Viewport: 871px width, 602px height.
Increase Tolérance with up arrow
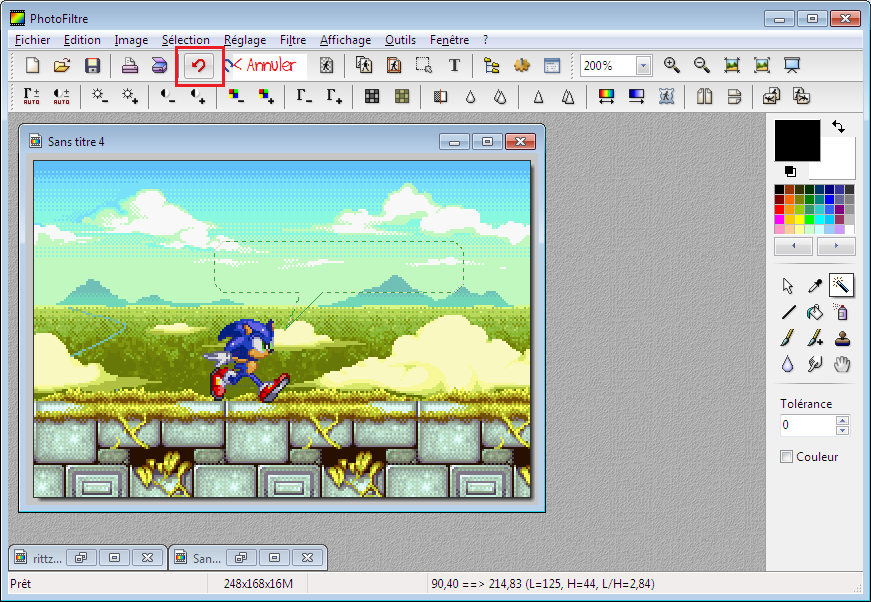(x=842, y=420)
